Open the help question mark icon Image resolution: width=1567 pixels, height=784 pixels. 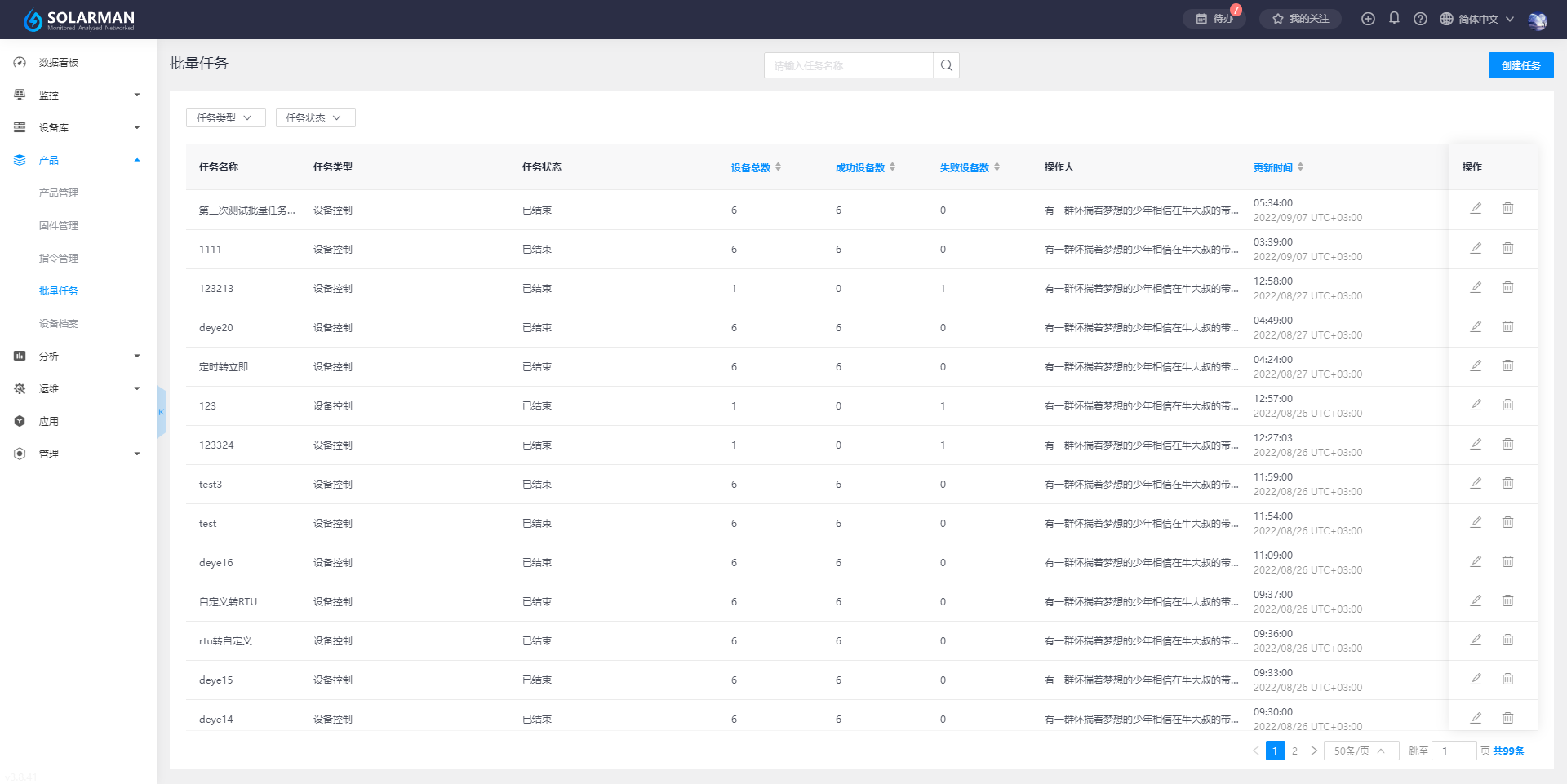[x=1420, y=19]
